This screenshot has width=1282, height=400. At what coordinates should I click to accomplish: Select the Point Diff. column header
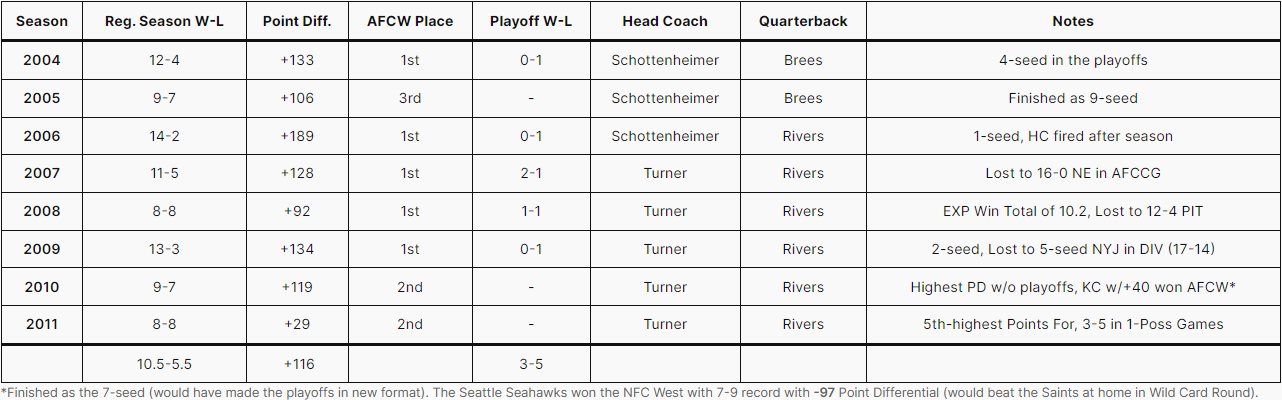[297, 21]
